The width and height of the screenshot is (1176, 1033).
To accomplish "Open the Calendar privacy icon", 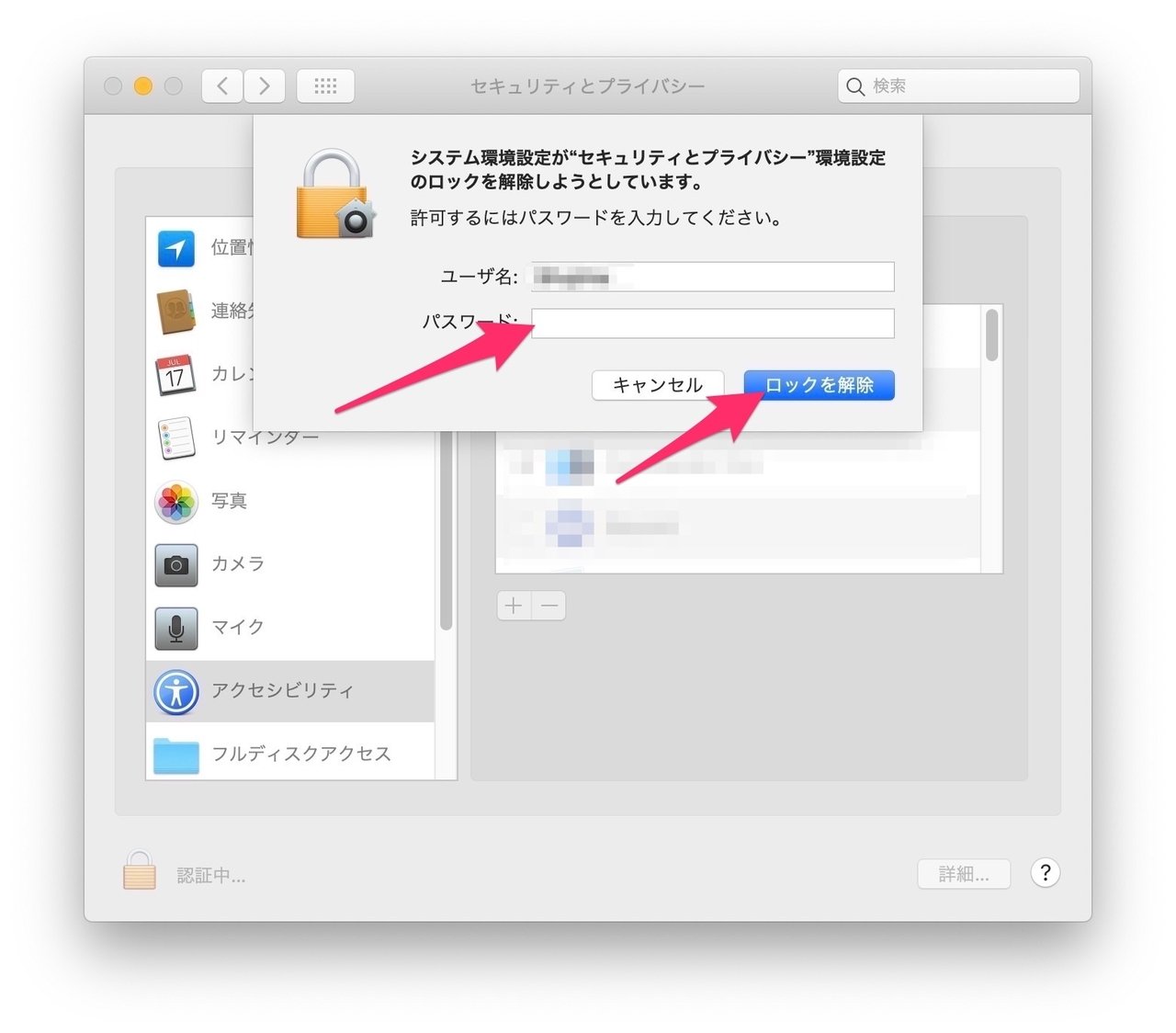I will point(175,375).
